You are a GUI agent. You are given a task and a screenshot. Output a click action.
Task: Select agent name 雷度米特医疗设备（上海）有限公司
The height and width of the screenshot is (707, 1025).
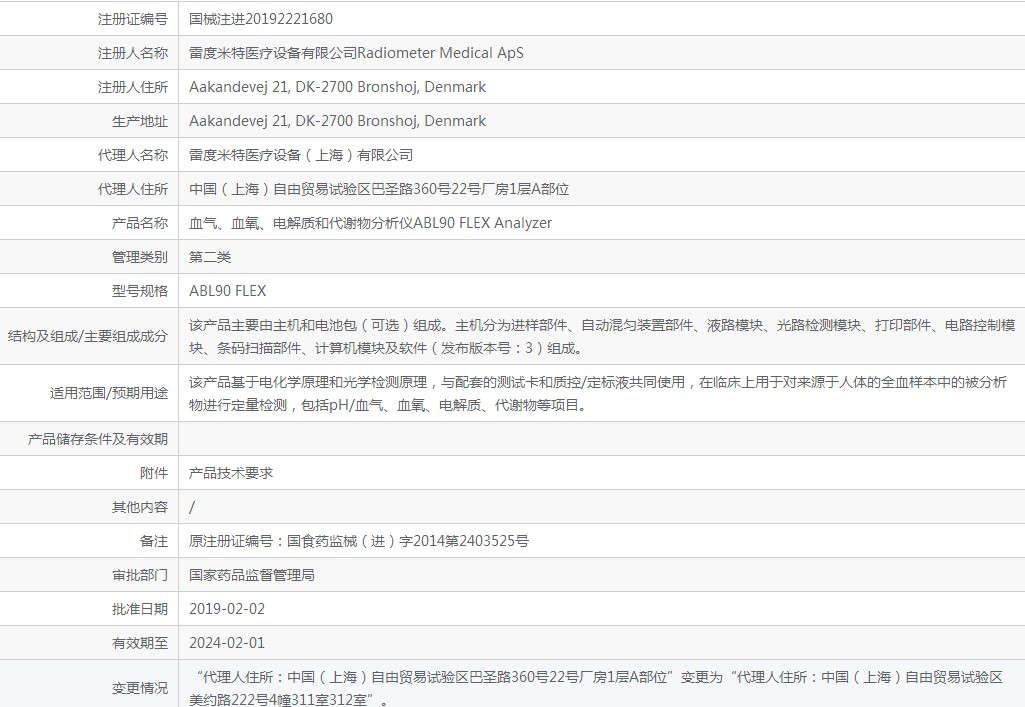point(301,155)
